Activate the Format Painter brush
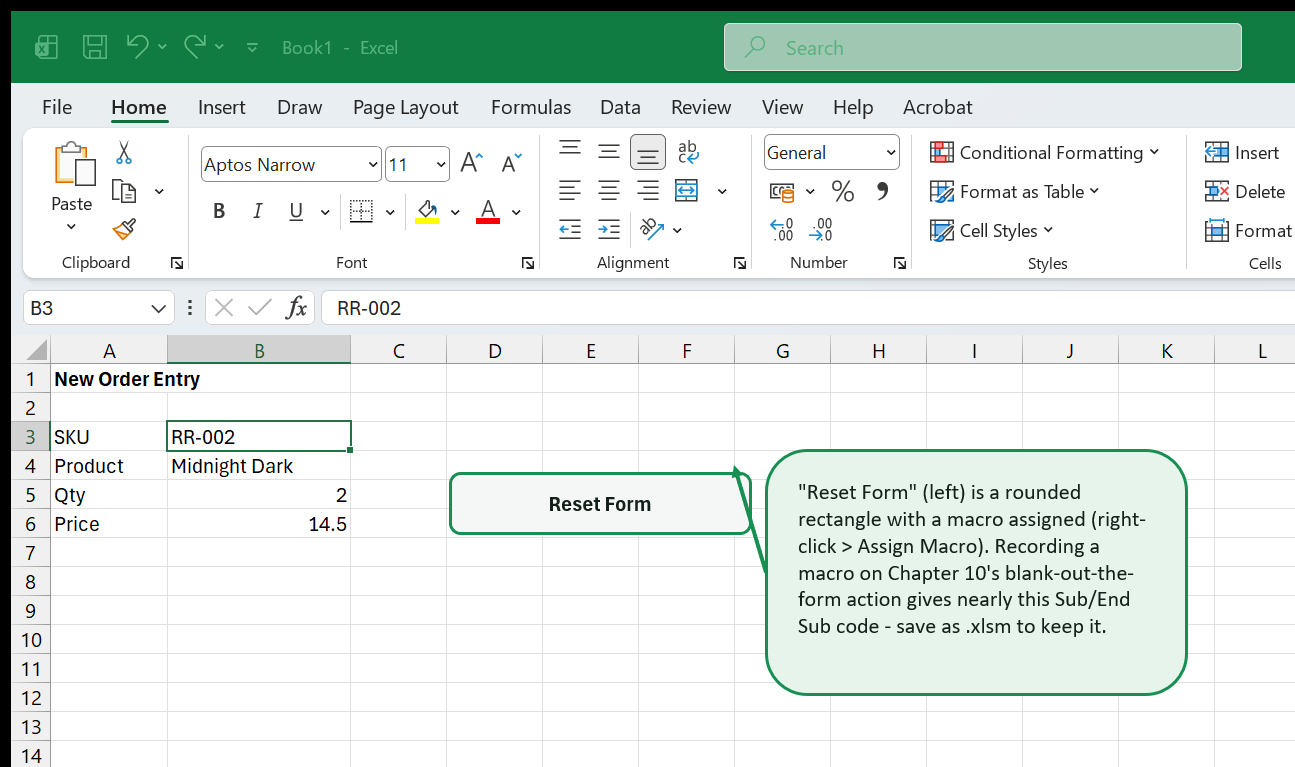 tap(124, 229)
